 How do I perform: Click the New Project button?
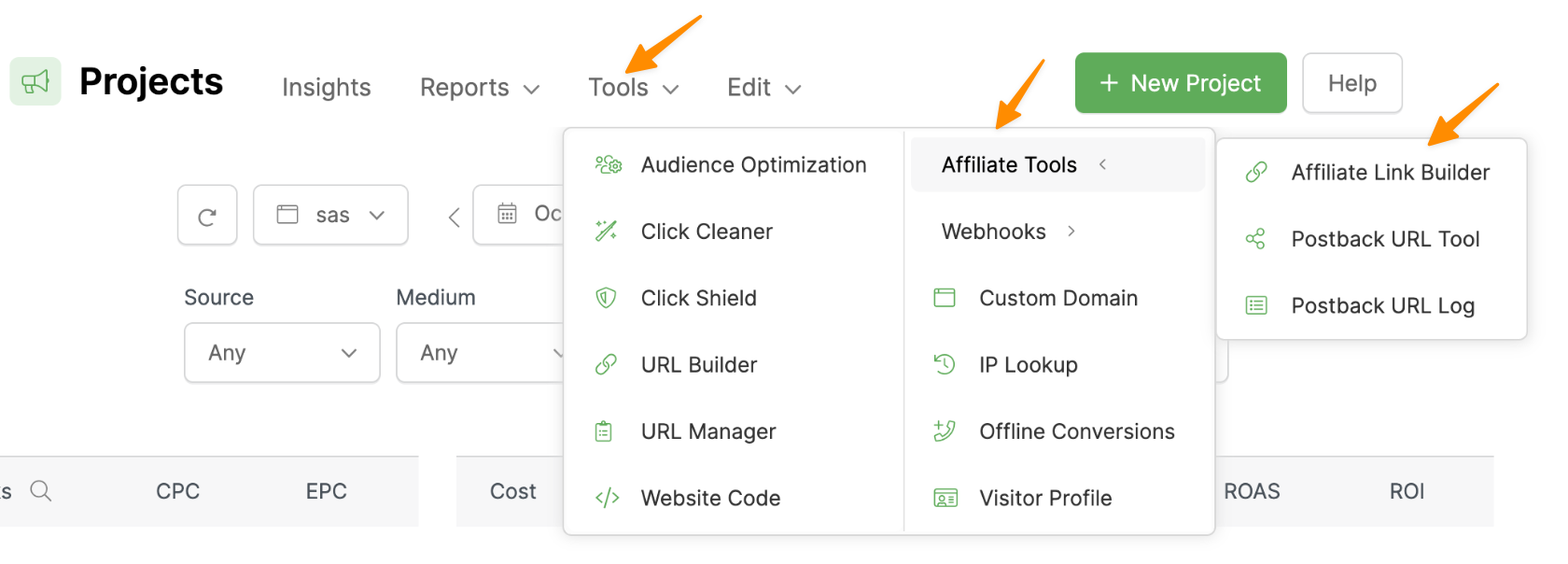point(1181,83)
